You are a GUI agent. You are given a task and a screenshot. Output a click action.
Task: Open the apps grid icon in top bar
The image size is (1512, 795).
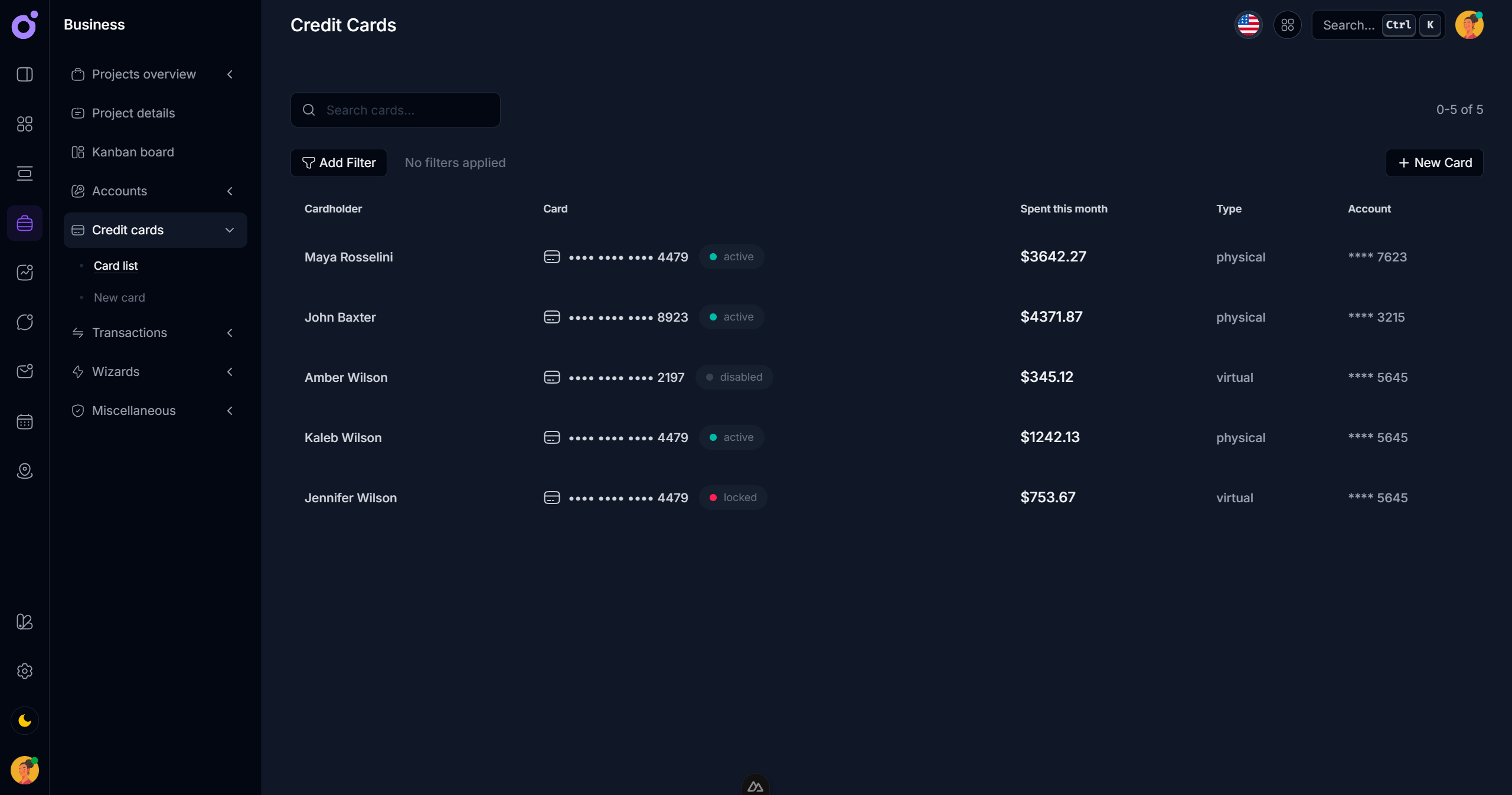1287,25
